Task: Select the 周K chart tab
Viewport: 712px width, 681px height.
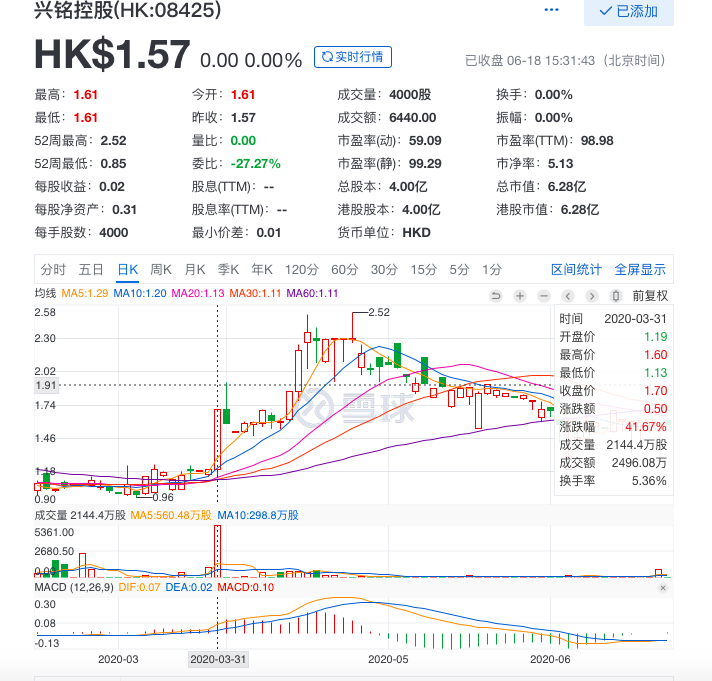Action: click(161, 270)
